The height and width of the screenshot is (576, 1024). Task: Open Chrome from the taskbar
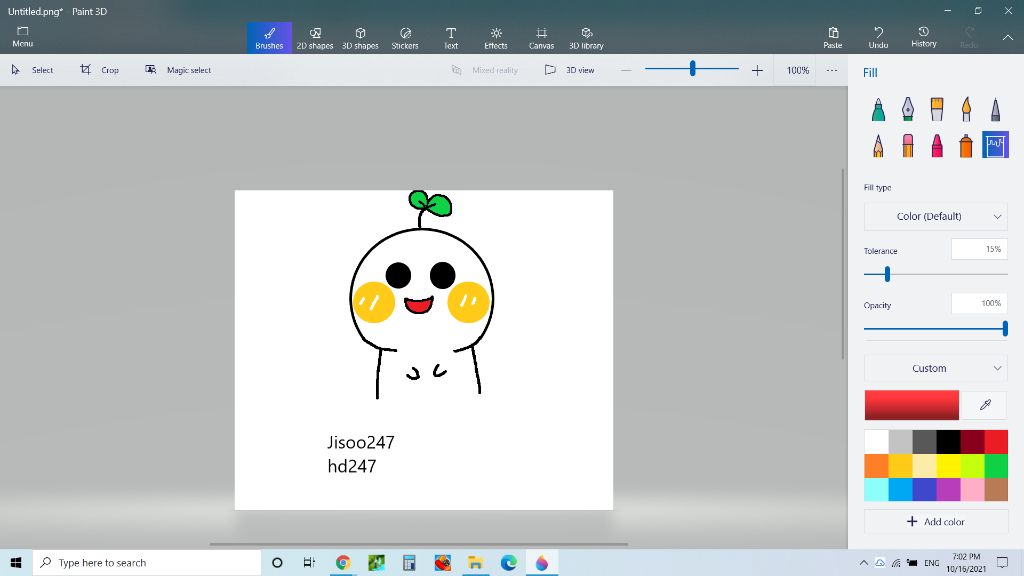click(343, 562)
